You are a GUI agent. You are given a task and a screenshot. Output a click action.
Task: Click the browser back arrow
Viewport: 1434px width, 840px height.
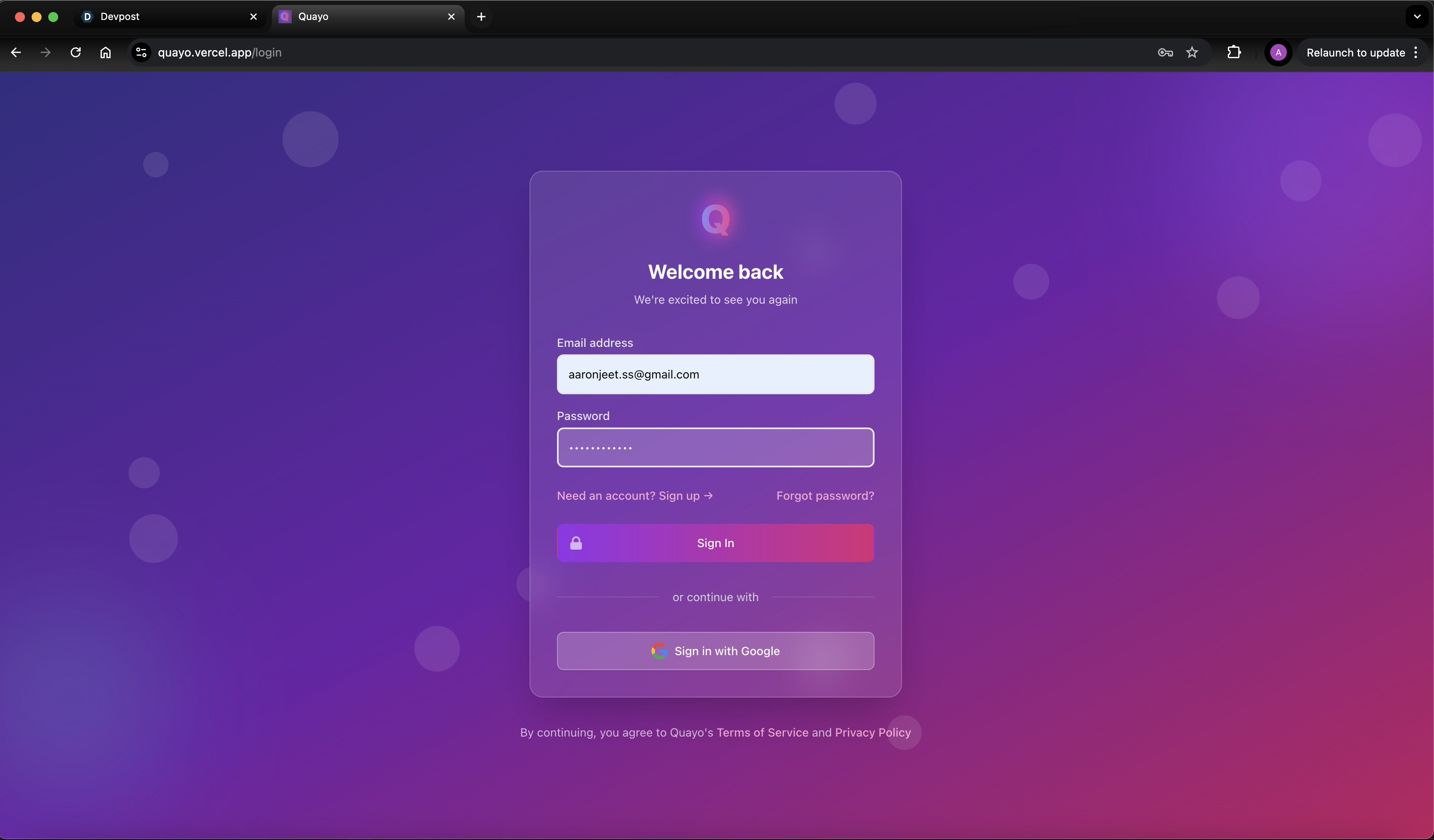point(16,52)
